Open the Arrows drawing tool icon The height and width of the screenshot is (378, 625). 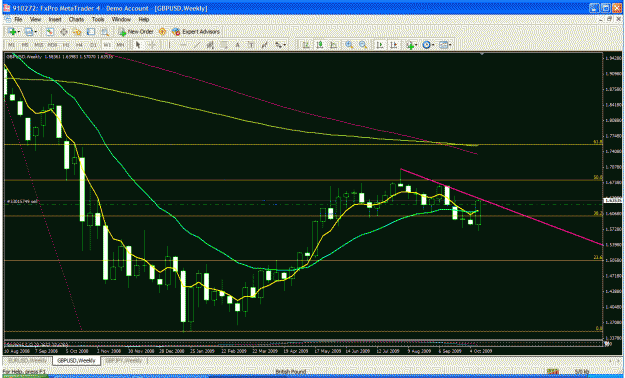pyautogui.click(x=278, y=45)
